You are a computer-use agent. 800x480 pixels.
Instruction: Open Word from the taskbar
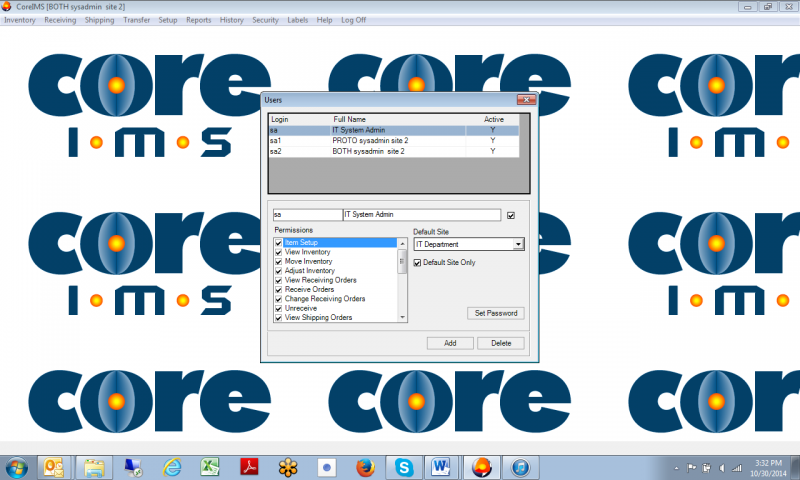click(x=441, y=467)
